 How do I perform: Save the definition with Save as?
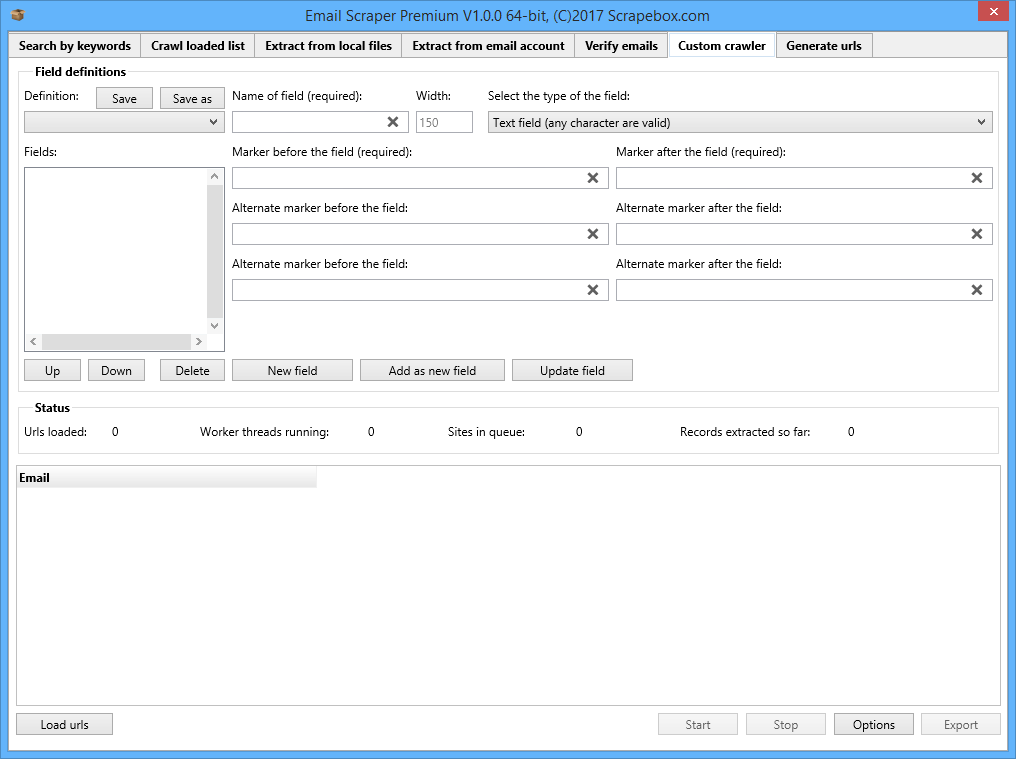192,99
